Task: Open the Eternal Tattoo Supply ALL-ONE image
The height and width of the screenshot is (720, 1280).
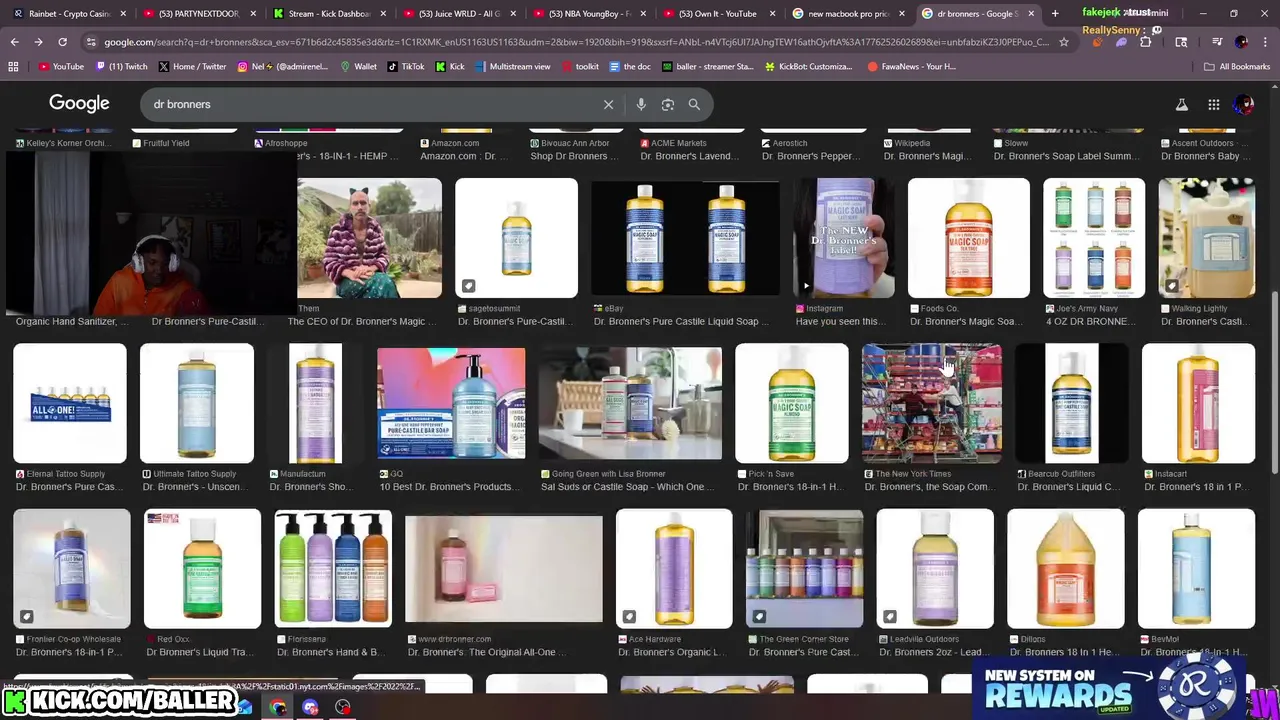Action: click(70, 403)
